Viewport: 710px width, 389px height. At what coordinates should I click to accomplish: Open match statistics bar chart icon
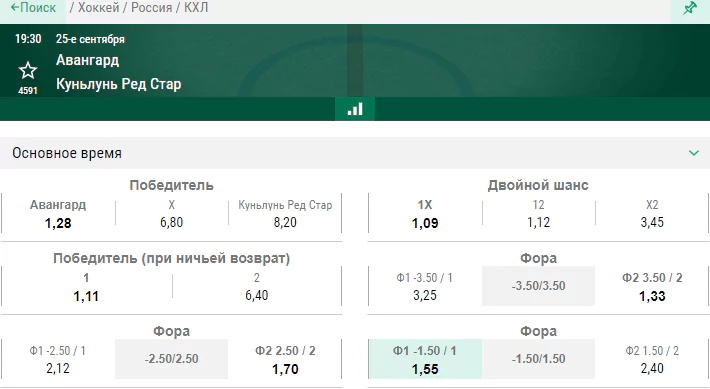355,109
